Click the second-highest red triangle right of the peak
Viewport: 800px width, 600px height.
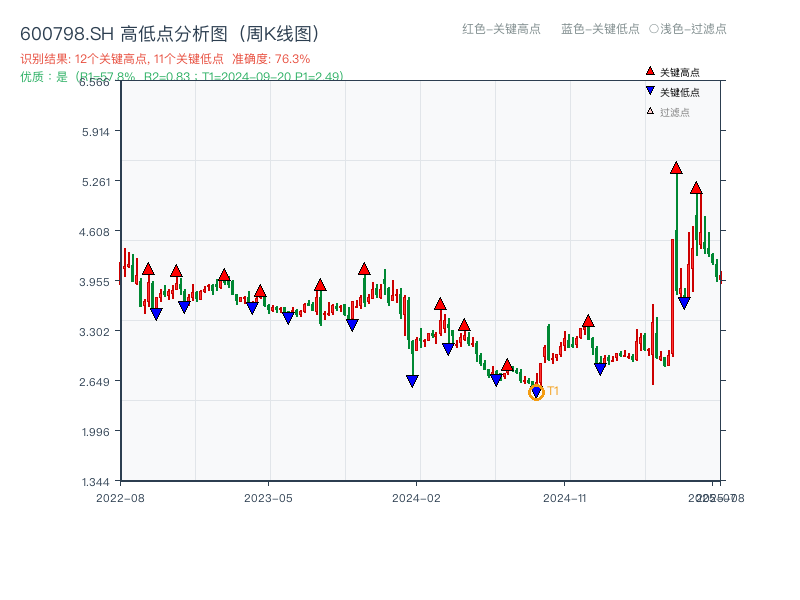[696, 188]
